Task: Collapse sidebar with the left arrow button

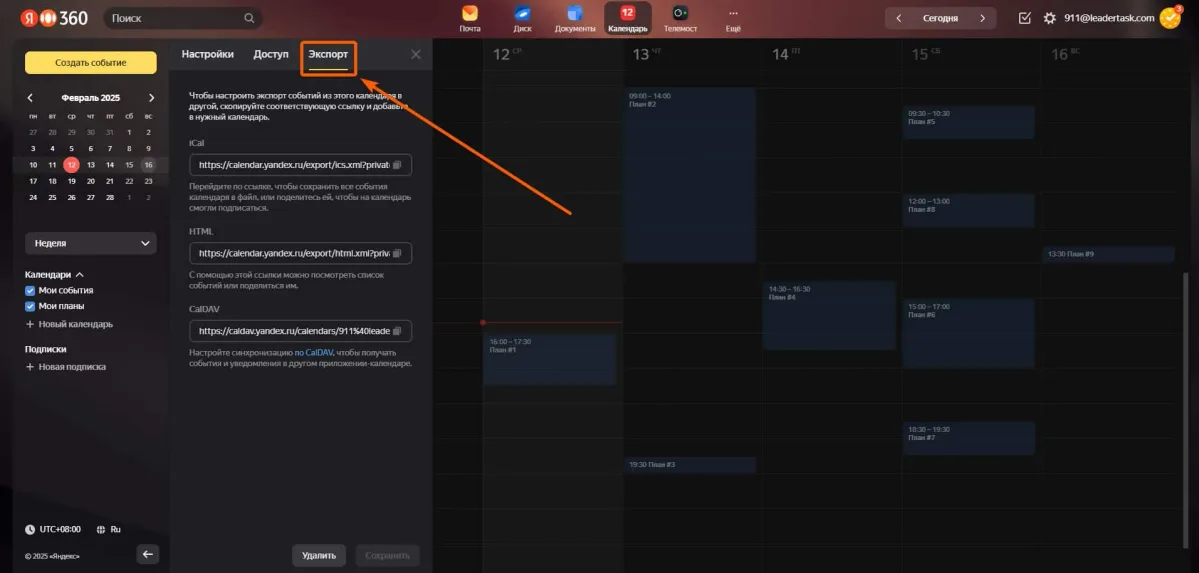Action: [x=148, y=554]
